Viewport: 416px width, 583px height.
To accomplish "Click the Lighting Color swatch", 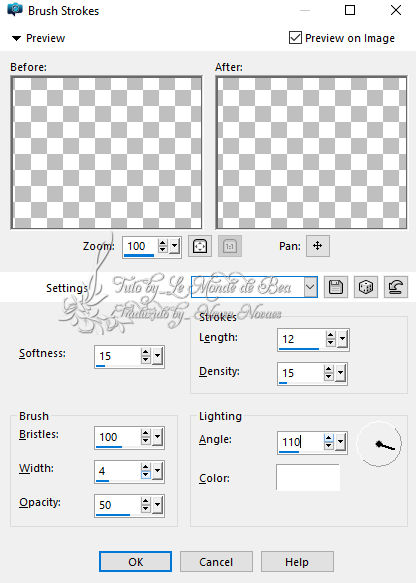I will click(308, 477).
